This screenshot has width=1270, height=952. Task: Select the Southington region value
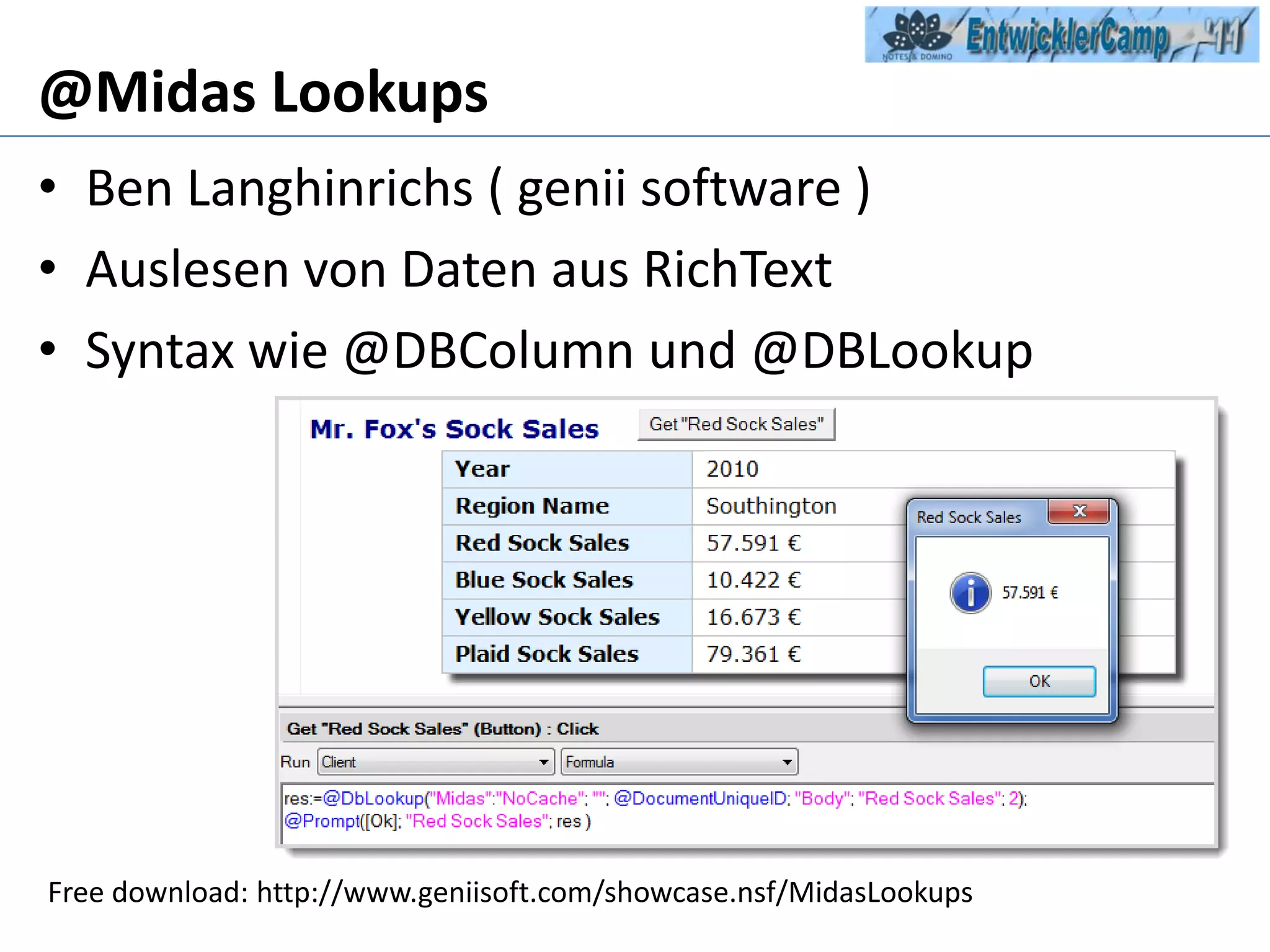771,506
